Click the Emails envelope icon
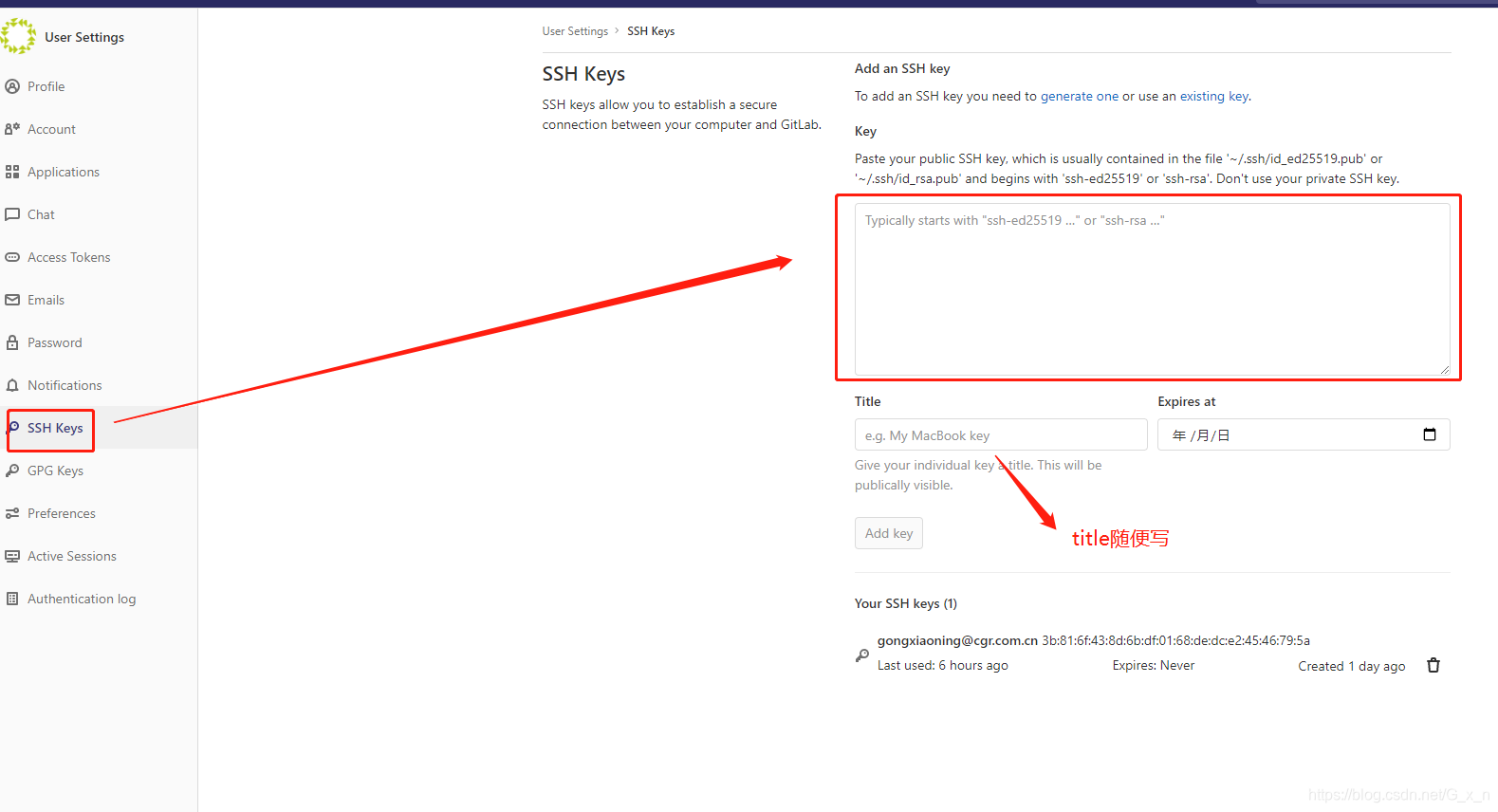 point(12,300)
